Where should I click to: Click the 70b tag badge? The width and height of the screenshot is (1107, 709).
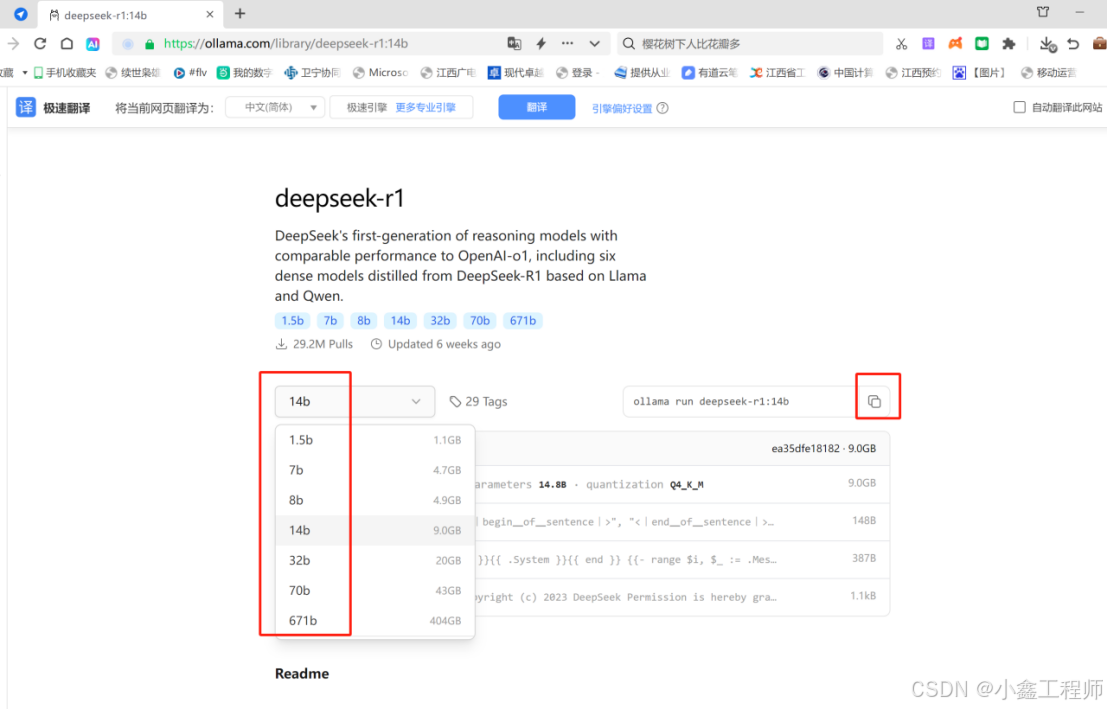coord(479,321)
